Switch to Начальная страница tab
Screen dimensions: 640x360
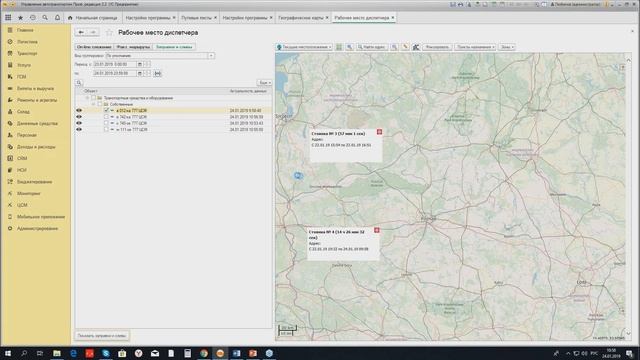(93, 18)
